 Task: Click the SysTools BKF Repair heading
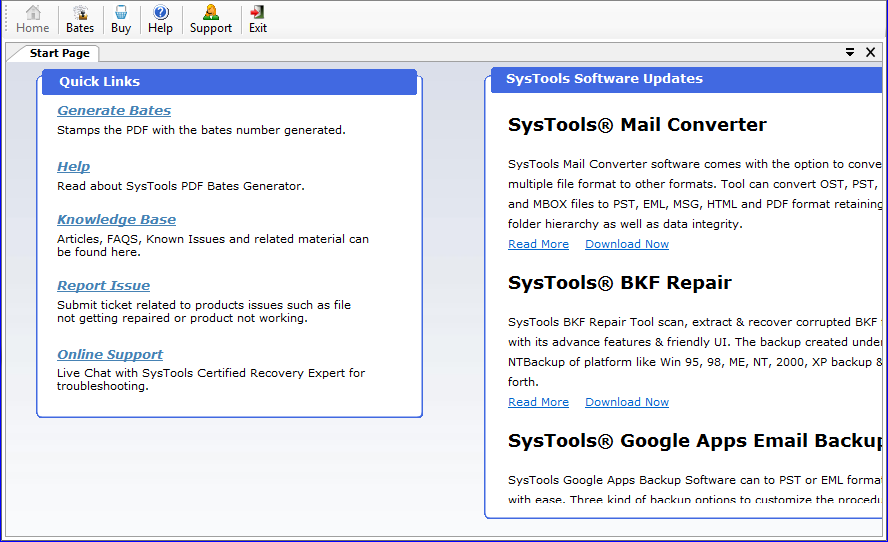[x=620, y=283]
